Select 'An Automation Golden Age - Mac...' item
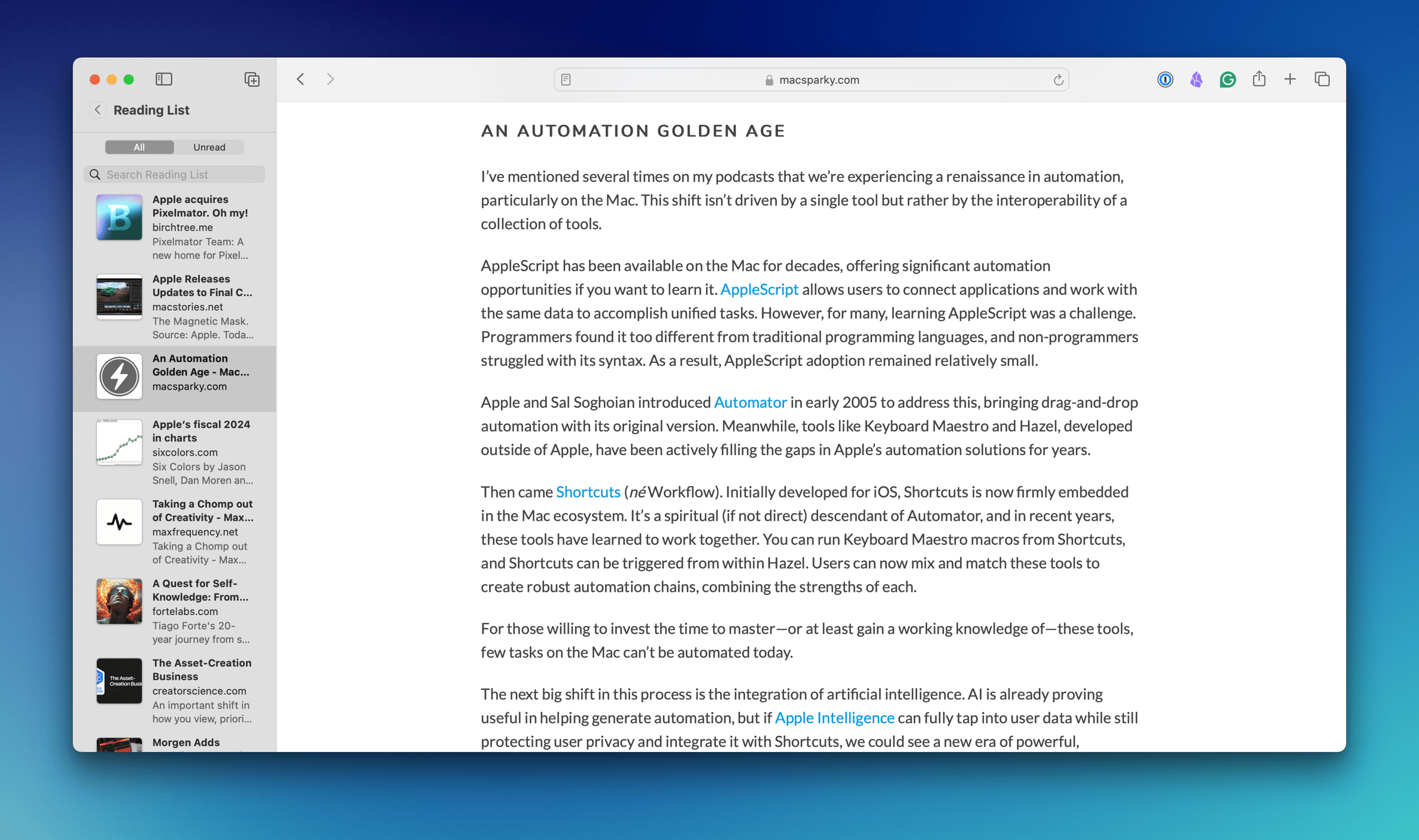The width and height of the screenshot is (1419, 840). click(174, 378)
